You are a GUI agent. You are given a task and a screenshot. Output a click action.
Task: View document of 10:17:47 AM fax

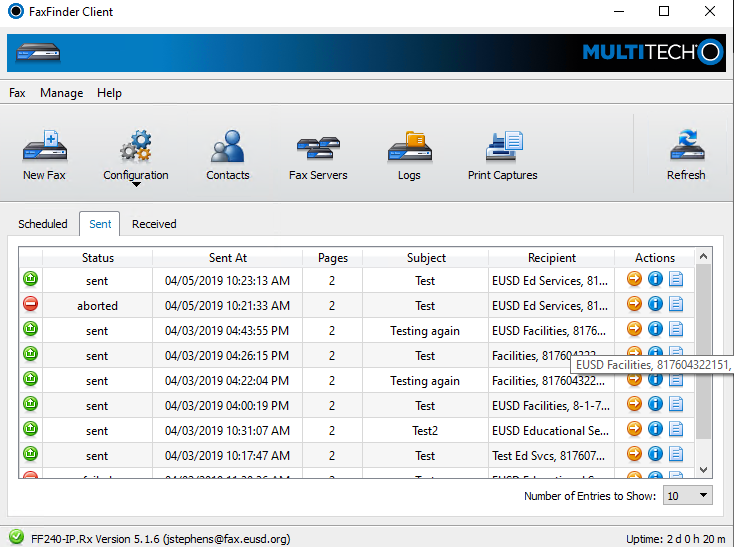point(676,454)
